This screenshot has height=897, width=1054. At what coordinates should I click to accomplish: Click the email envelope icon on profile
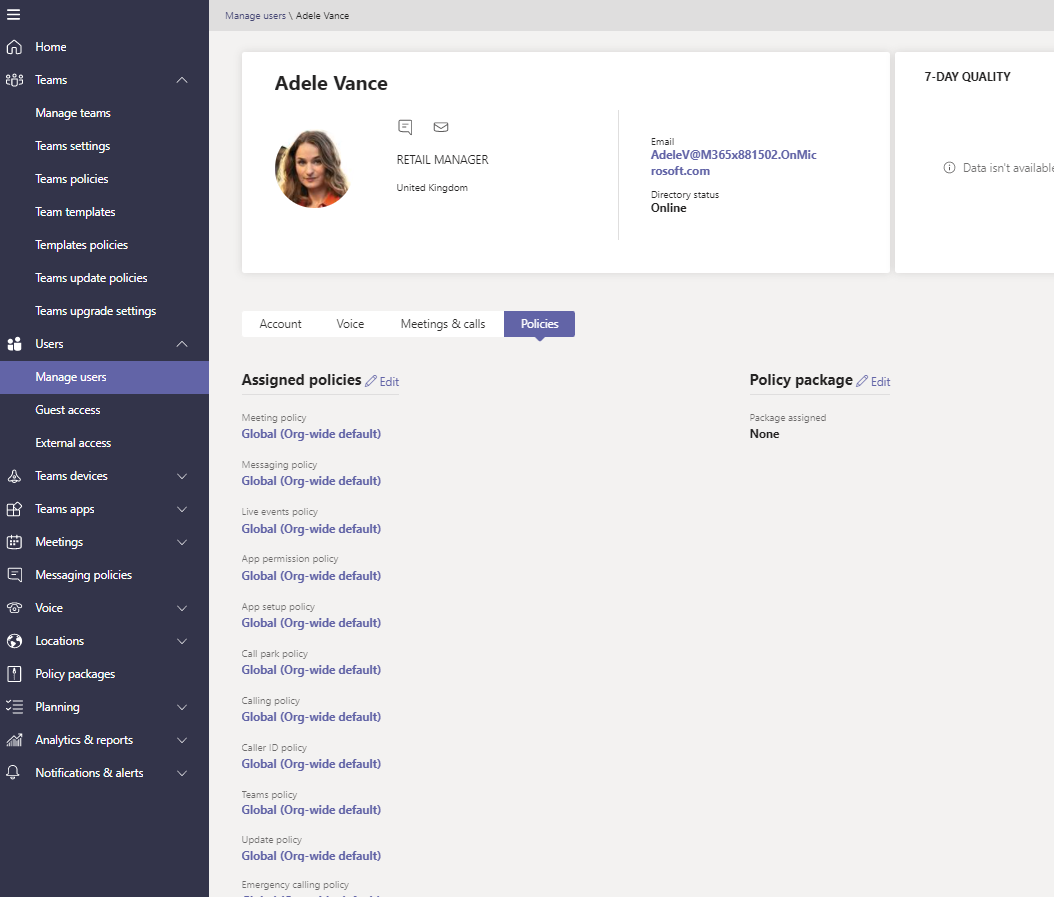coord(440,127)
